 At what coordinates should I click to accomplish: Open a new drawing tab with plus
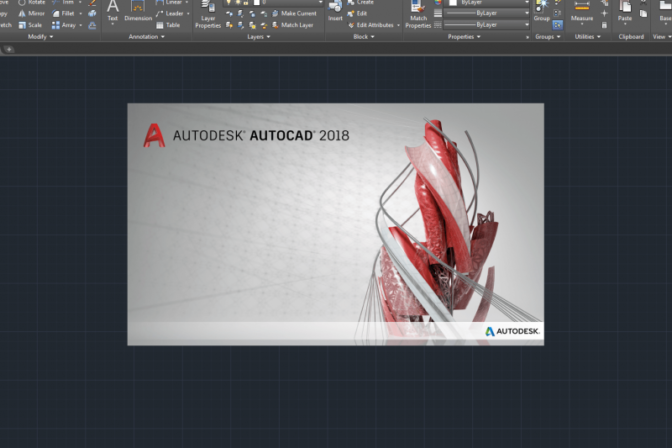pyautogui.click(x=9, y=49)
